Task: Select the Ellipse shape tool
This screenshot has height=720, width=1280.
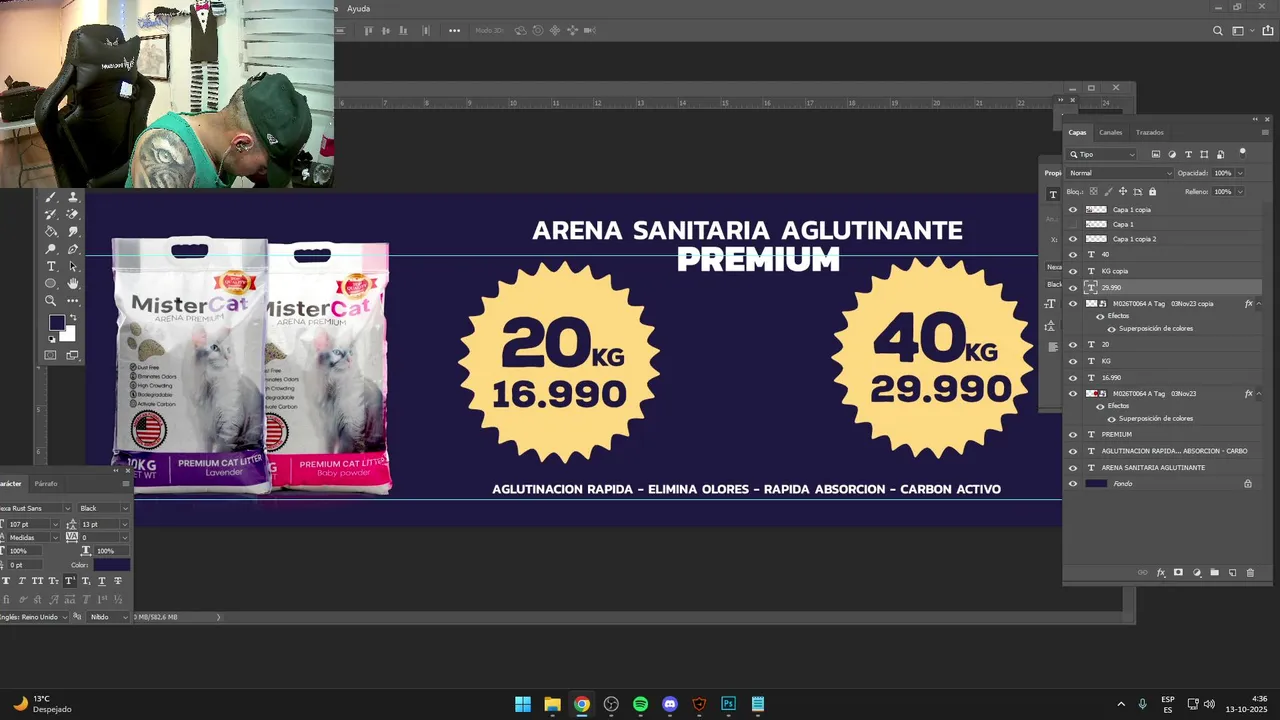Action: point(51,283)
